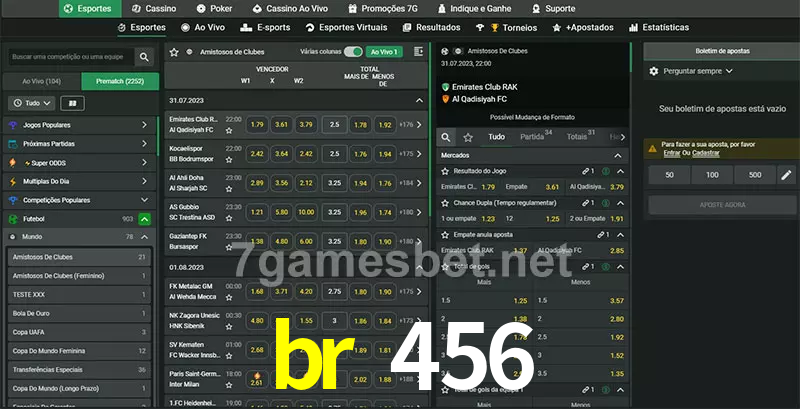Toggle the Várias colunas switch
Image resolution: width=800 pixels, height=409 pixels.
coord(353,52)
